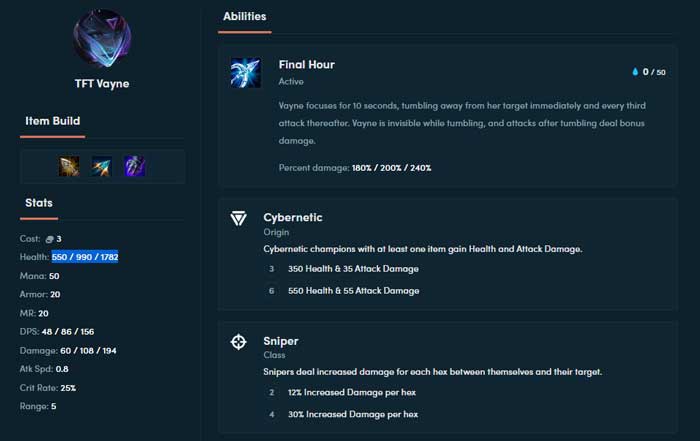Viewport: 700px width, 441px height.
Task: Click the Final Hour ability title
Action: (x=307, y=65)
